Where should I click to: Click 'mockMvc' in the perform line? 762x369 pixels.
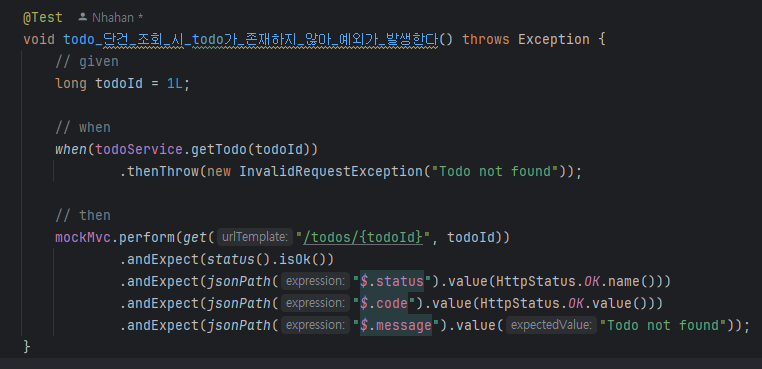tap(83, 237)
